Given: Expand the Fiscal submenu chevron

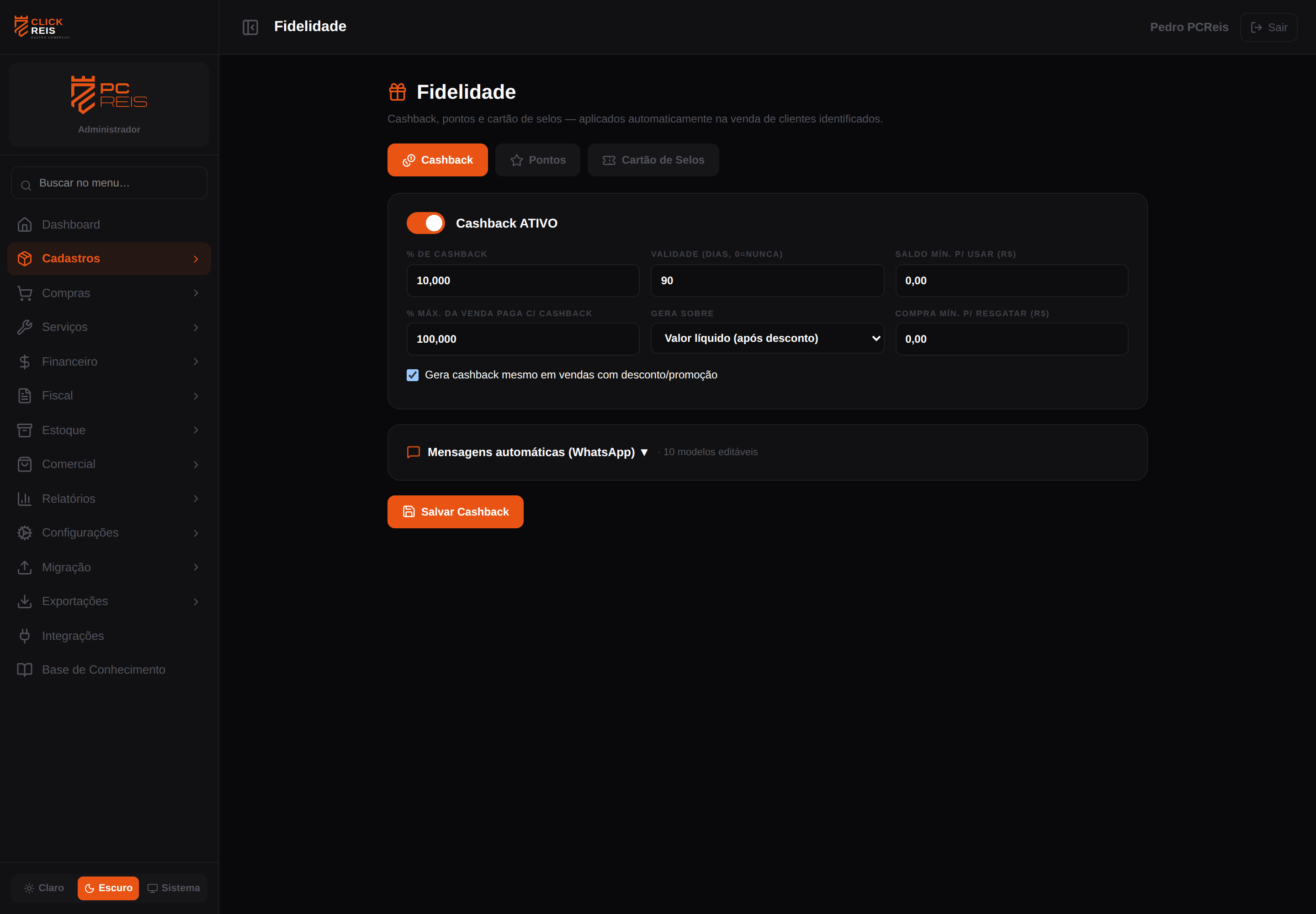Looking at the screenshot, I should tap(196, 396).
